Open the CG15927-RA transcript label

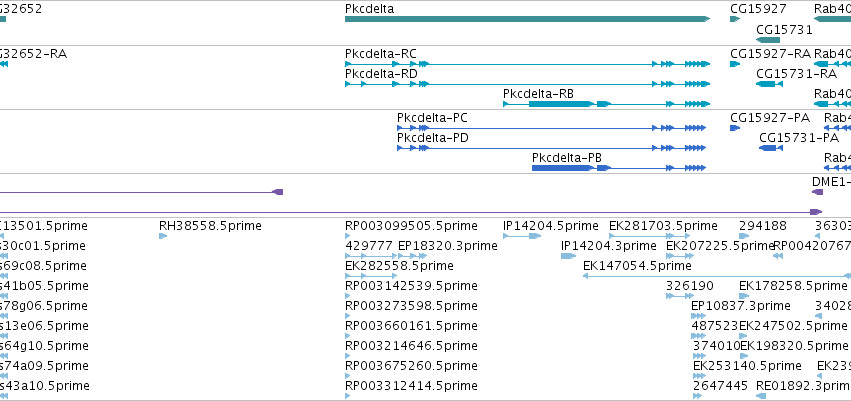pos(770,54)
